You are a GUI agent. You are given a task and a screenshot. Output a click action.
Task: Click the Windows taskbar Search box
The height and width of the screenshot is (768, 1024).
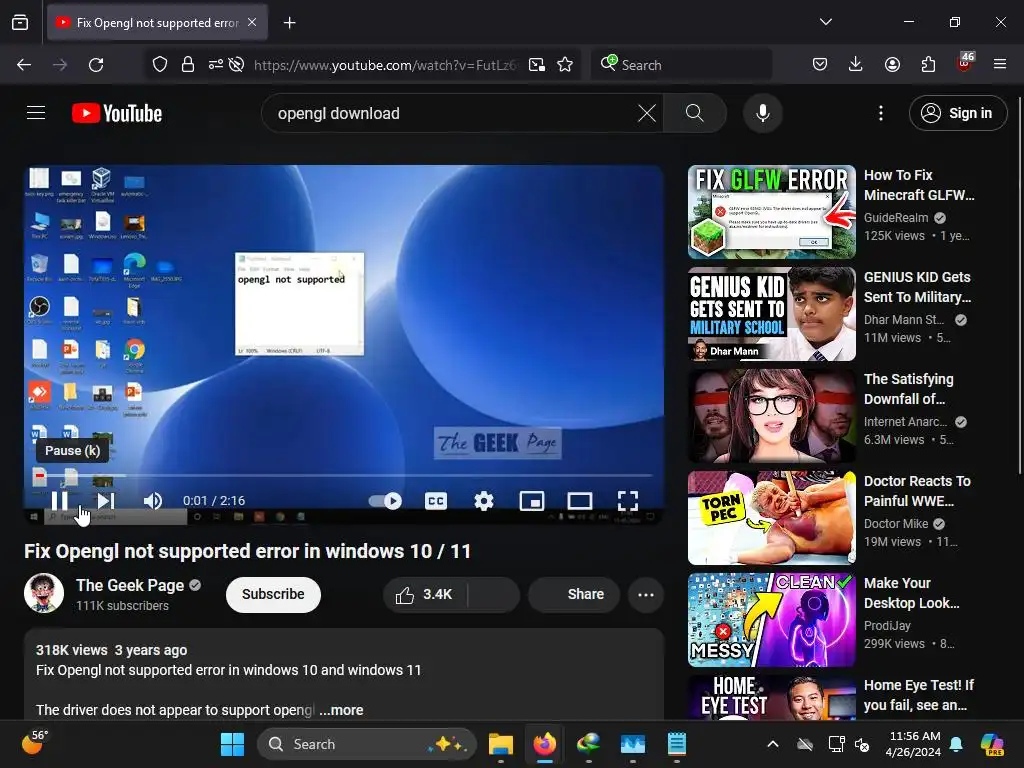pyautogui.click(x=366, y=744)
